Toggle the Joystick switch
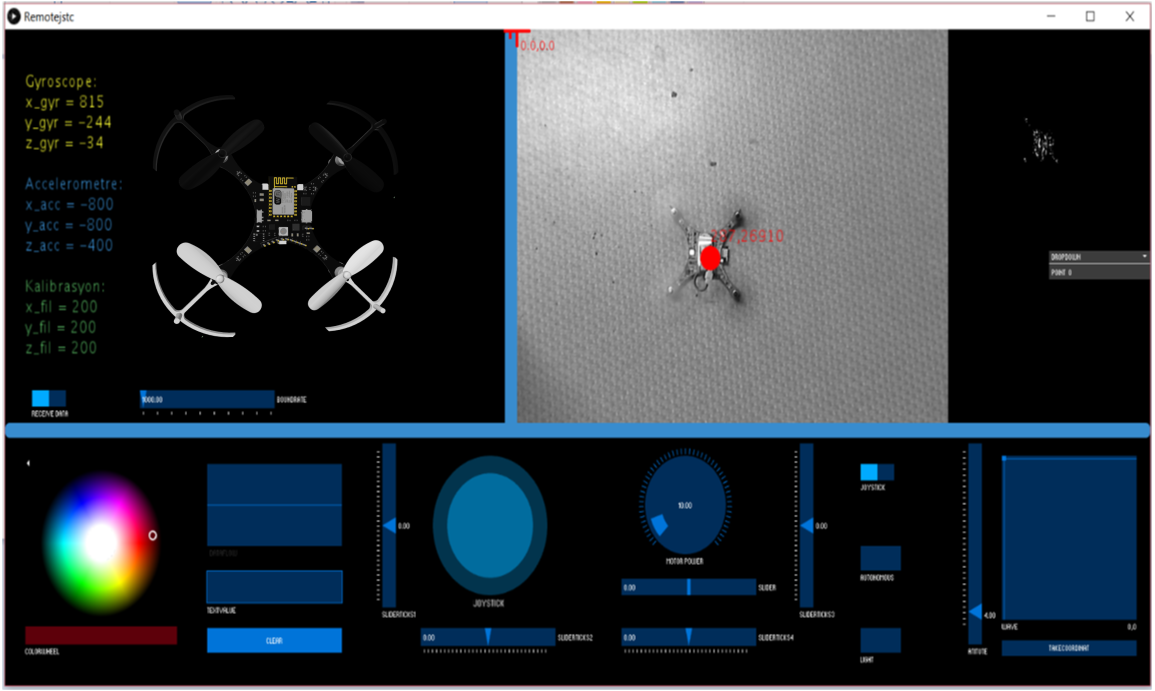 877,472
